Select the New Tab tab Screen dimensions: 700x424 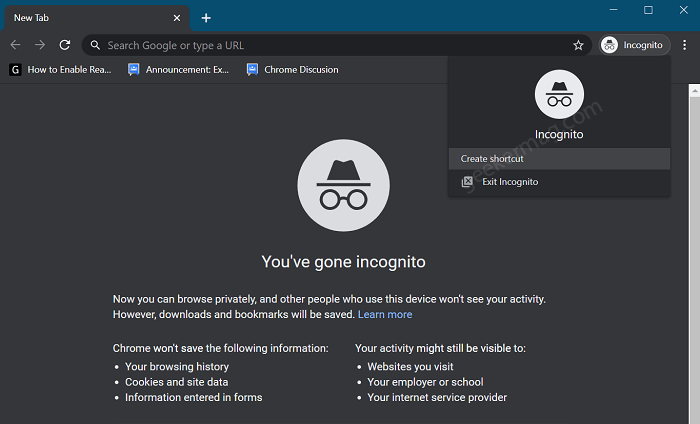pyautogui.click(x=96, y=18)
